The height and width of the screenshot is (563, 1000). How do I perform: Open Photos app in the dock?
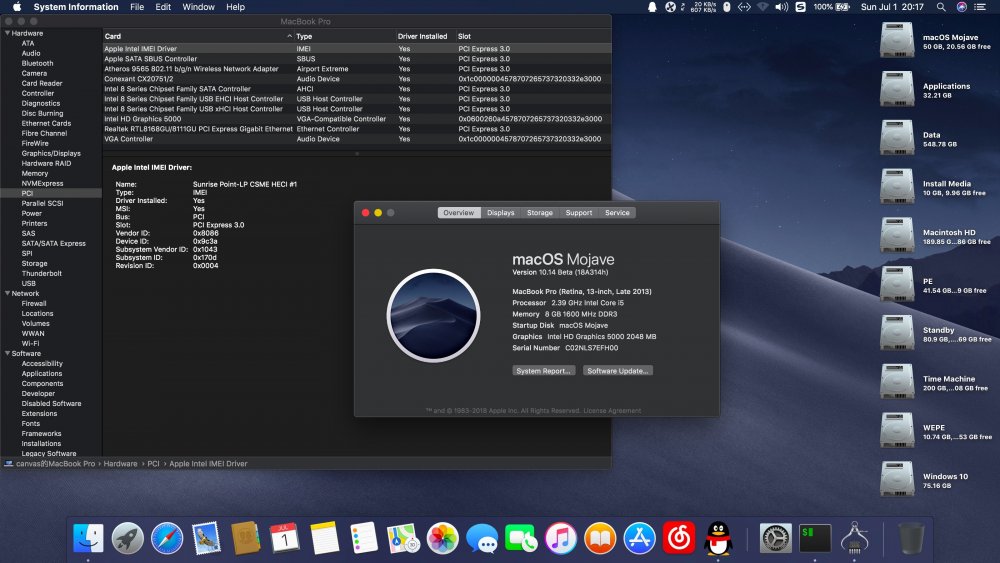point(442,538)
